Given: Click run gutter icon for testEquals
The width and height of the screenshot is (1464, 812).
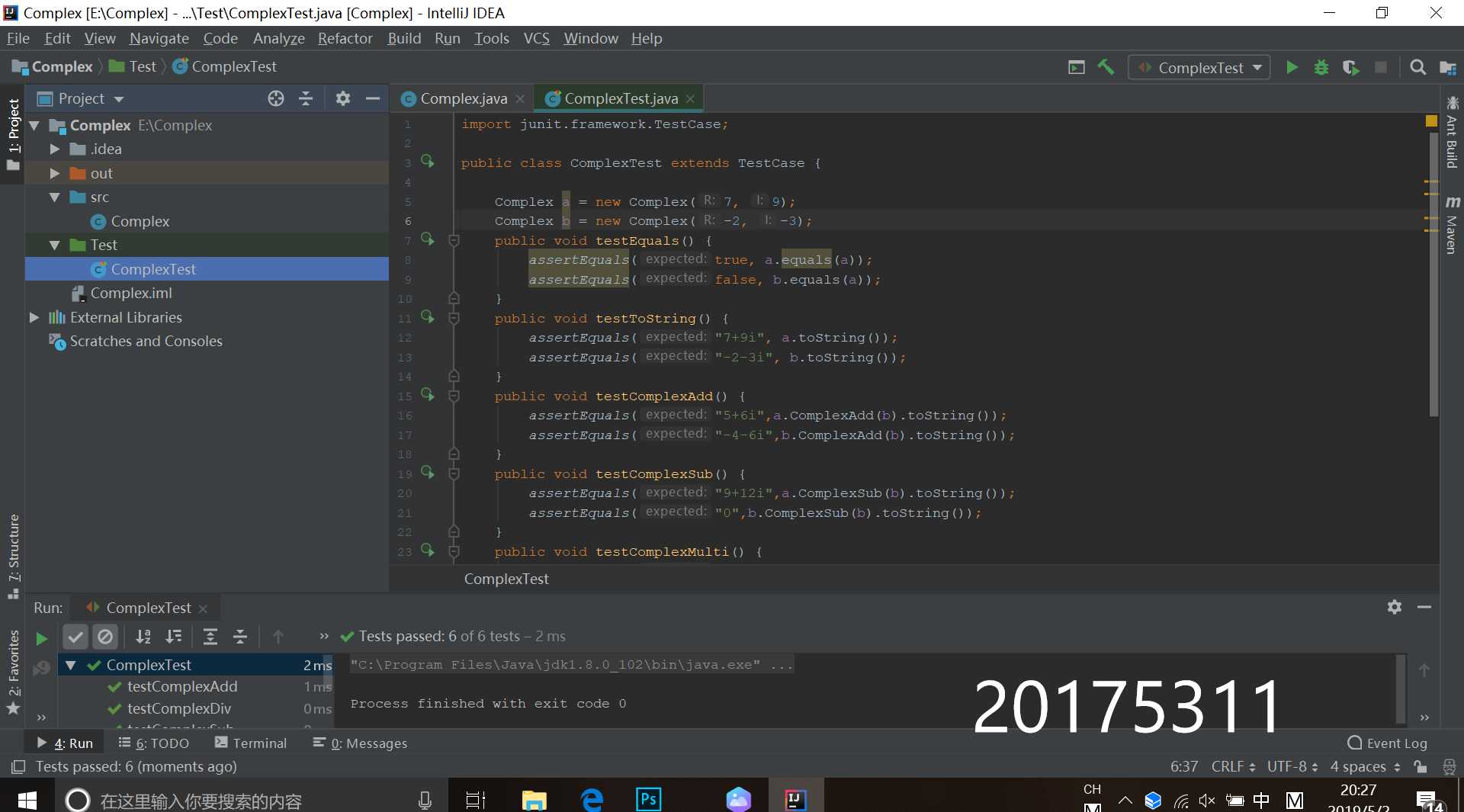Looking at the screenshot, I should (x=428, y=239).
